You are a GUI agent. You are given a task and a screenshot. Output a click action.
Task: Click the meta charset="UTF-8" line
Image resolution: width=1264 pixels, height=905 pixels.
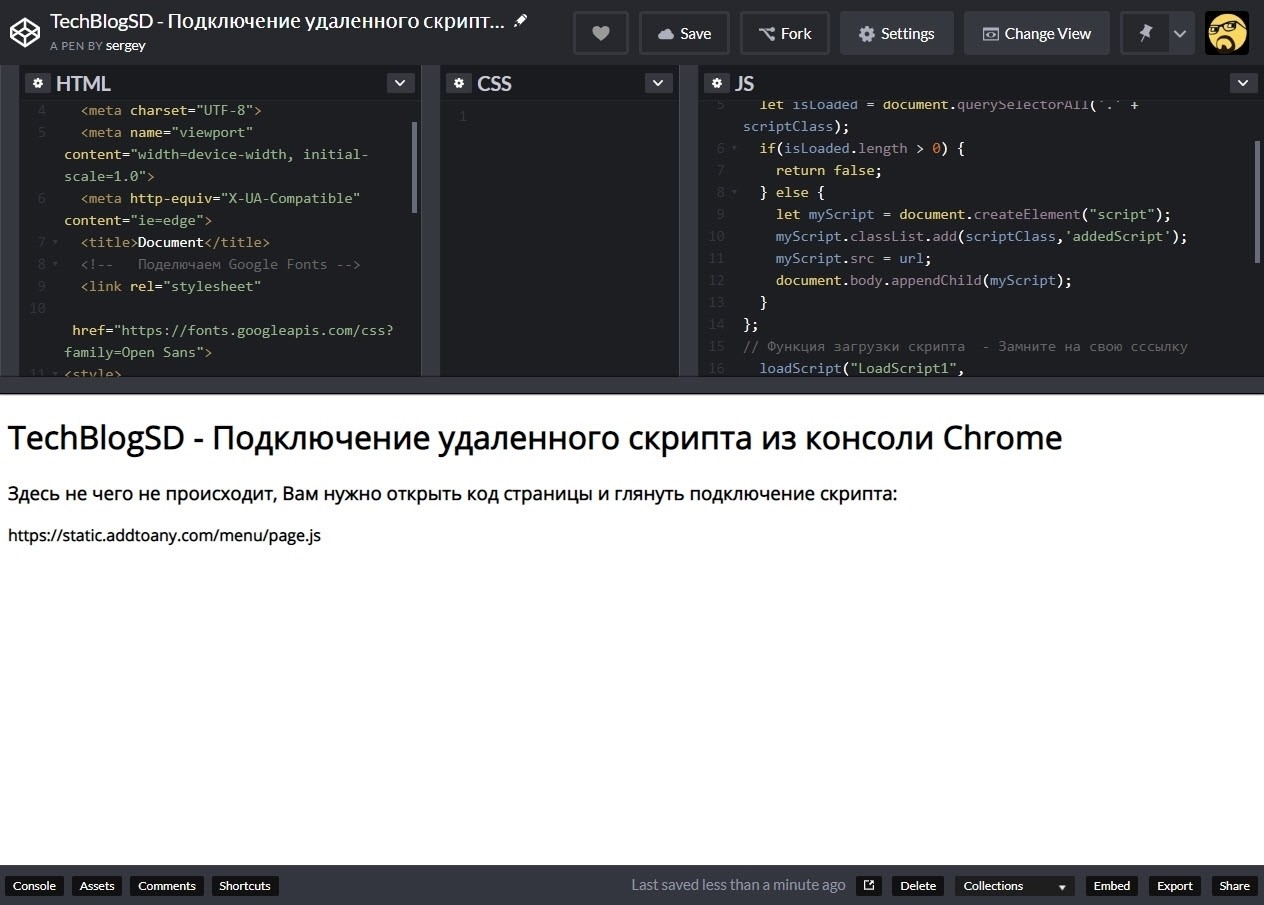pos(171,110)
